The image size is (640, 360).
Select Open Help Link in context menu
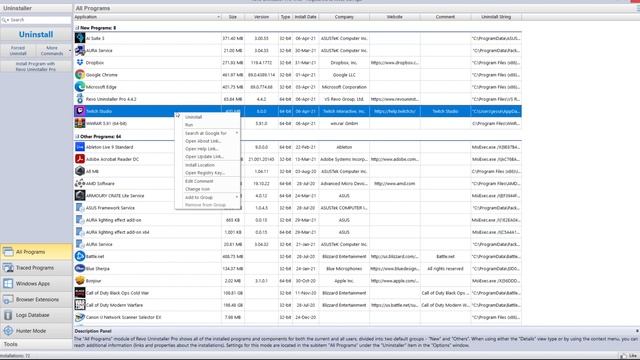click(x=207, y=149)
